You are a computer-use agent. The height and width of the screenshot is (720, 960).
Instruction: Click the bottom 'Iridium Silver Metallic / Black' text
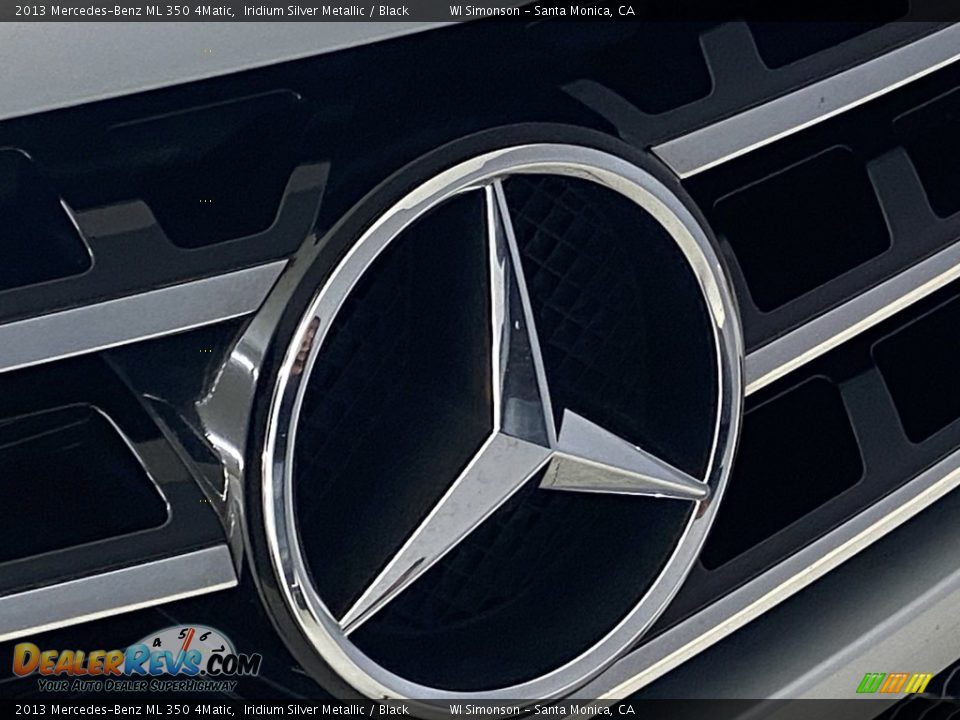[326, 710]
